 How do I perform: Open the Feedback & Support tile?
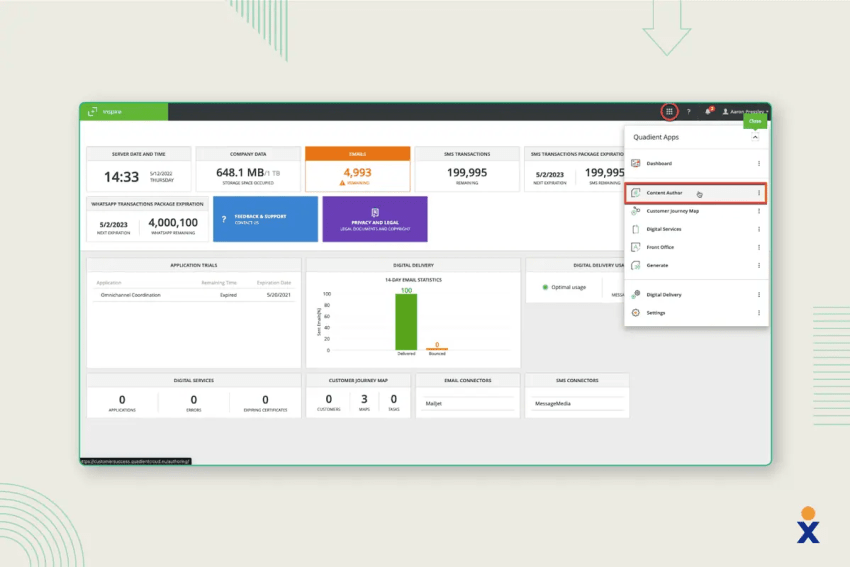(266, 219)
